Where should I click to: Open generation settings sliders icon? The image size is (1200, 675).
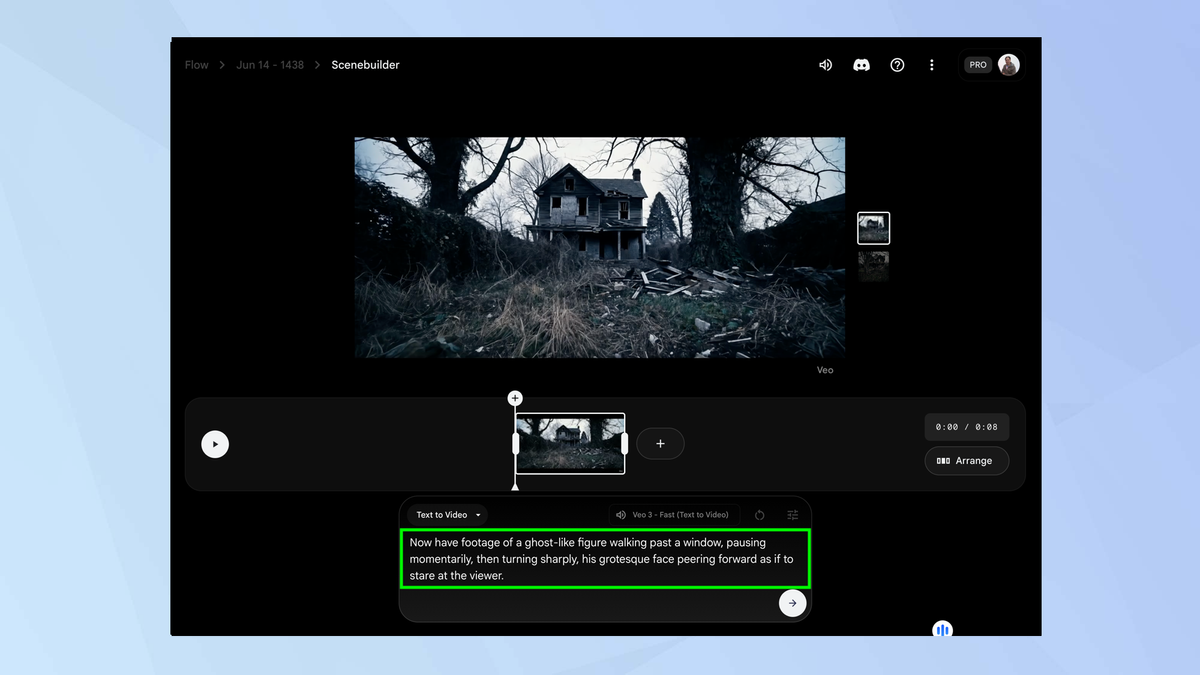click(x=793, y=515)
